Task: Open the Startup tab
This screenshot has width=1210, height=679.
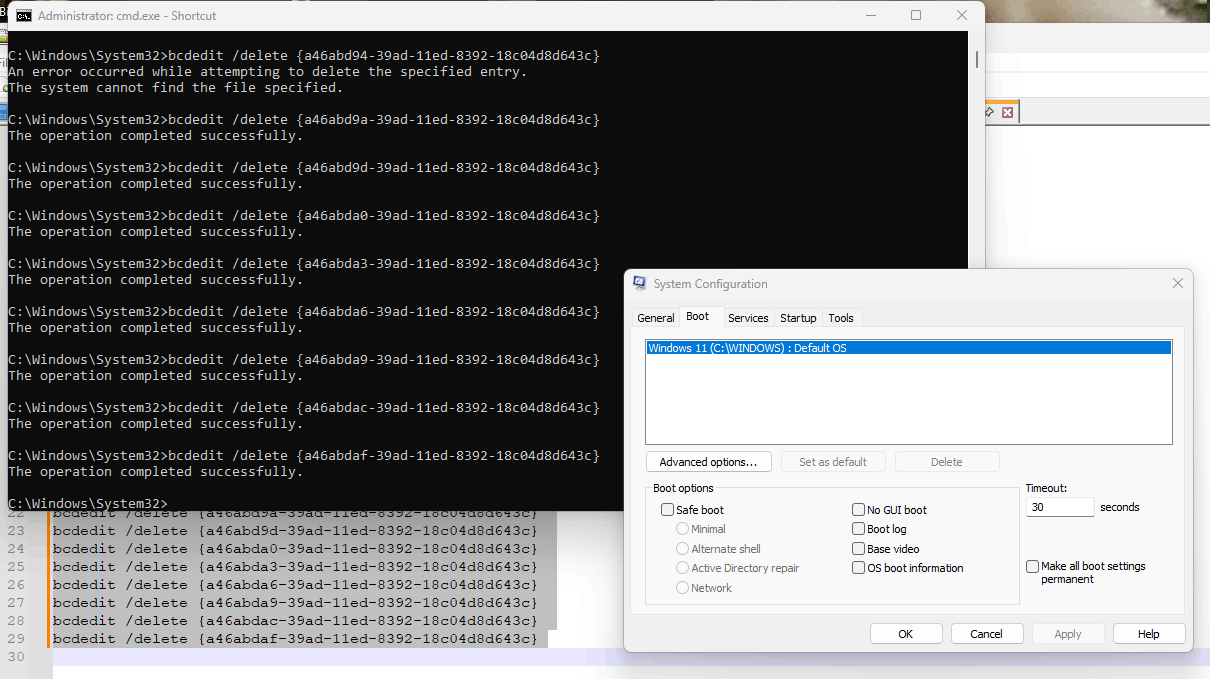Action: point(798,318)
